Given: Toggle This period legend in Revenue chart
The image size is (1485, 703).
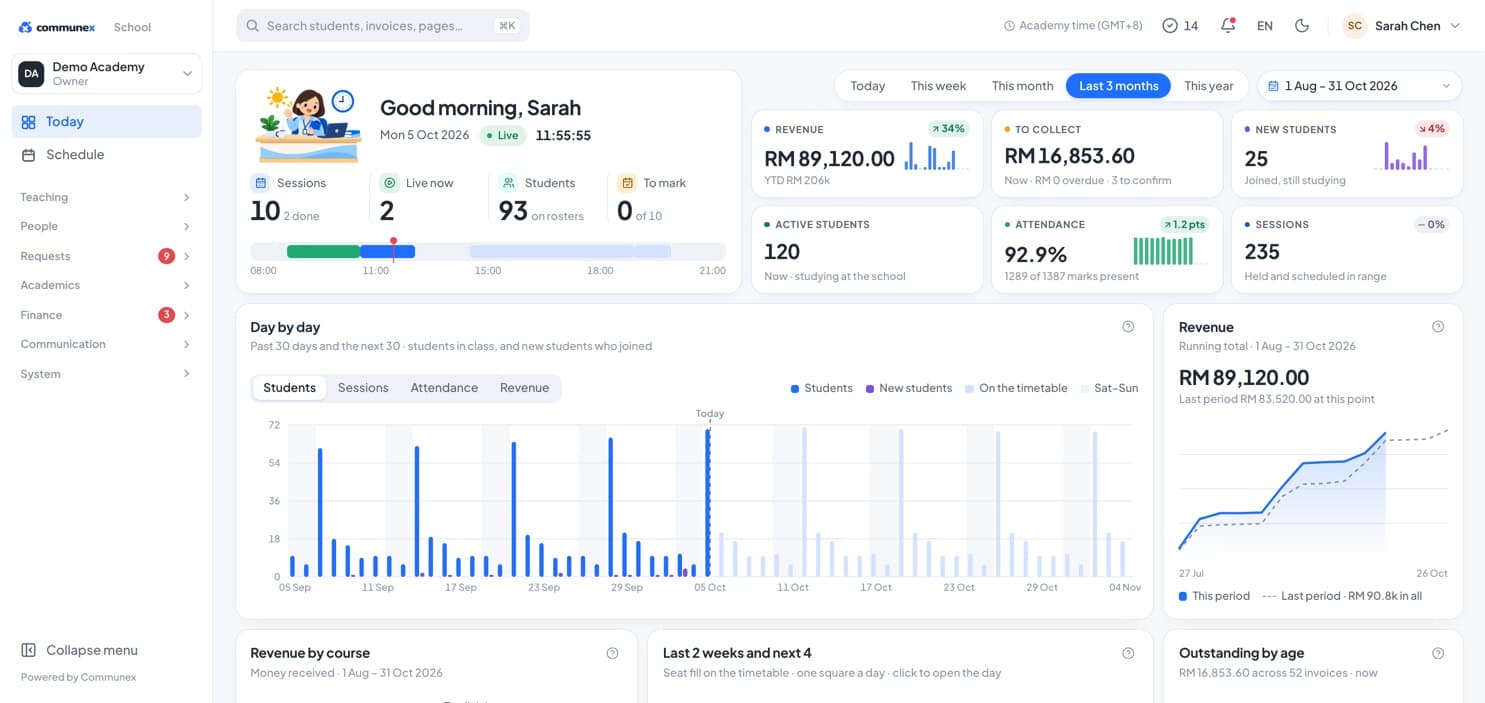Looking at the screenshot, I should click(1214, 596).
